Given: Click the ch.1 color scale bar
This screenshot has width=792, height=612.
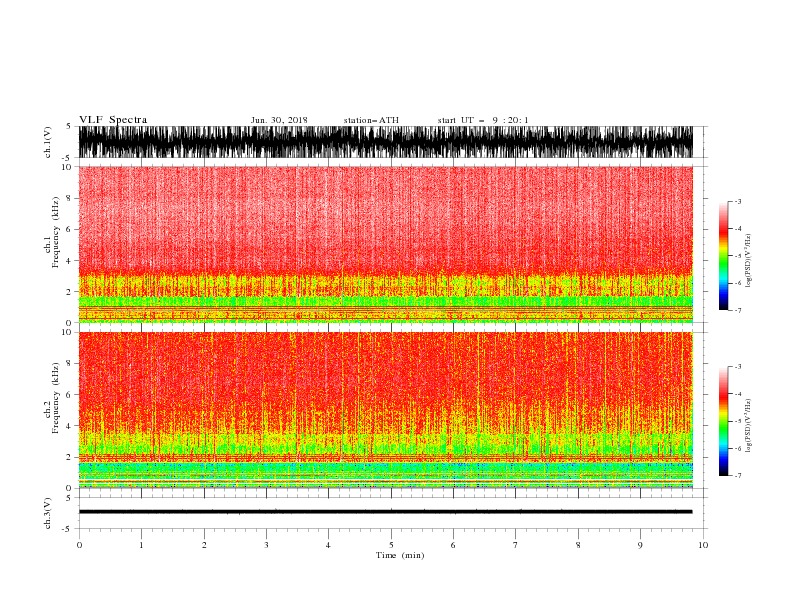Looking at the screenshot, I should coord(723,256).
